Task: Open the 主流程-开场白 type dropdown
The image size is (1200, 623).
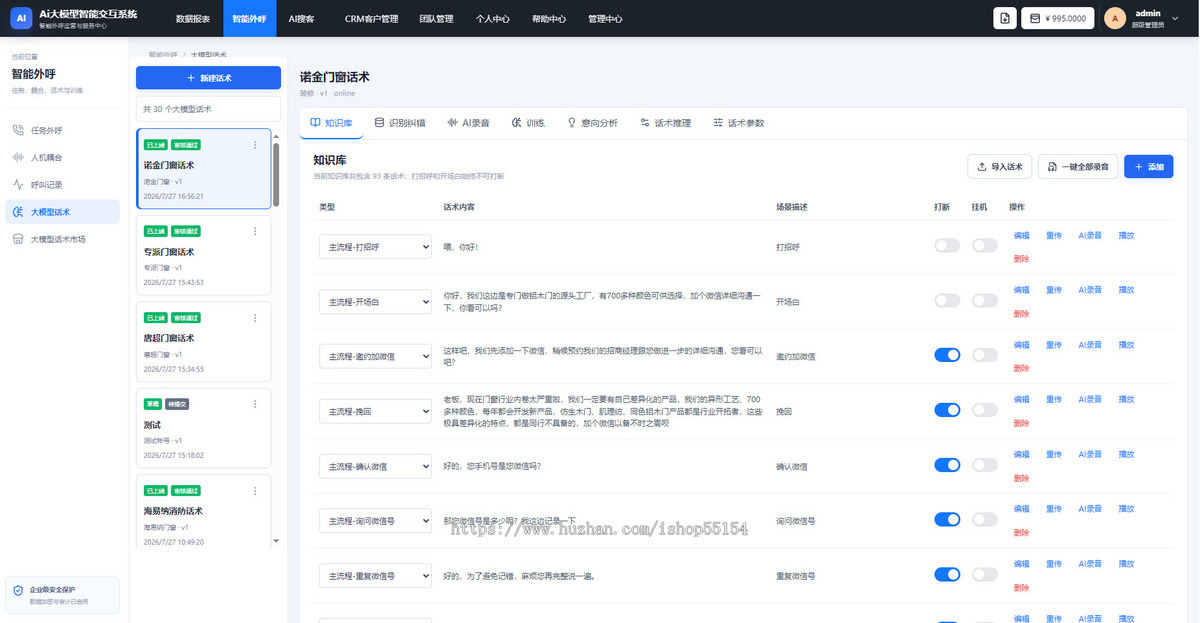Action: [x=375, y=301]
